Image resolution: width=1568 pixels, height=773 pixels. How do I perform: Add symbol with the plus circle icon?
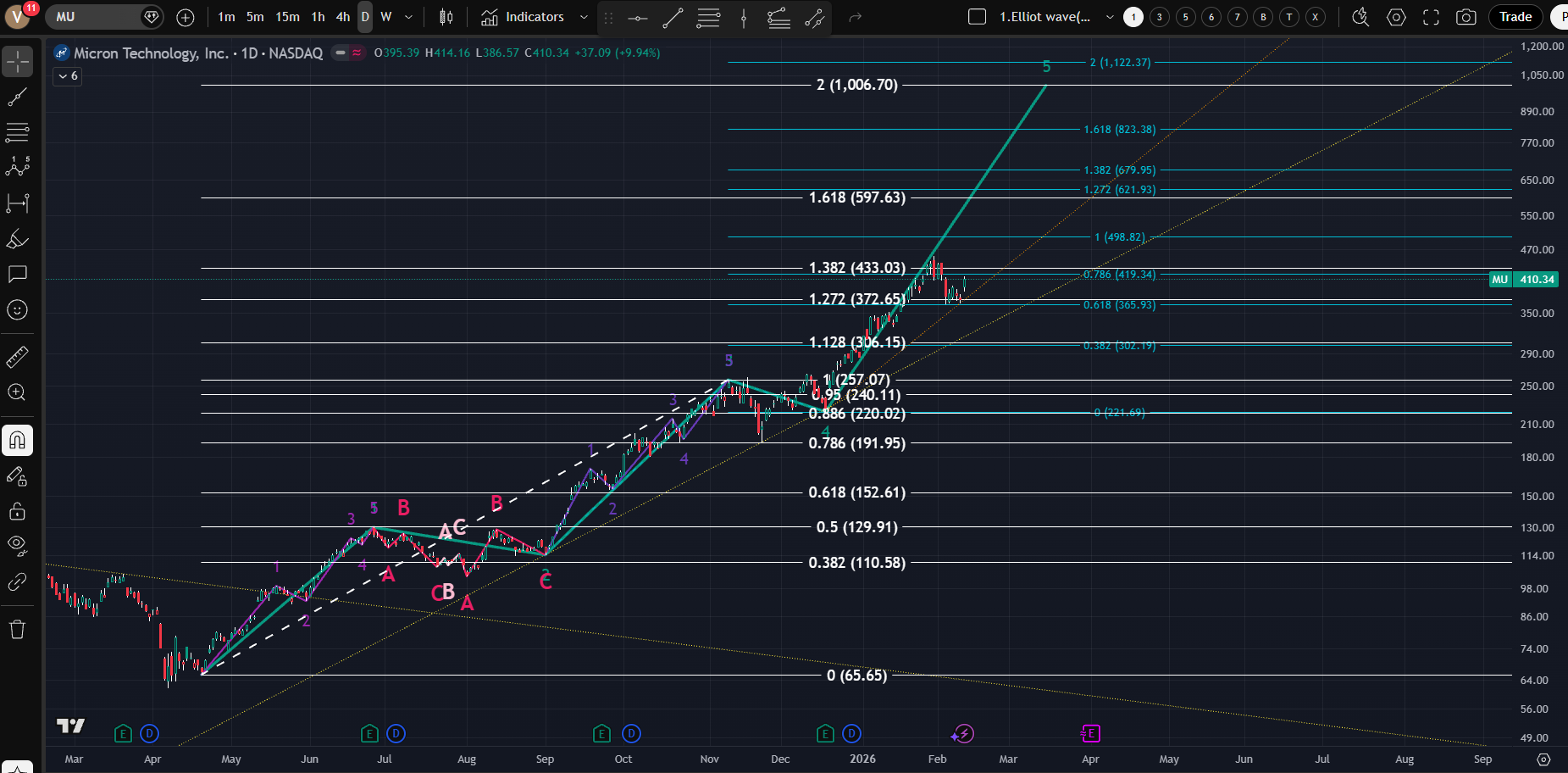coord(186,17)
